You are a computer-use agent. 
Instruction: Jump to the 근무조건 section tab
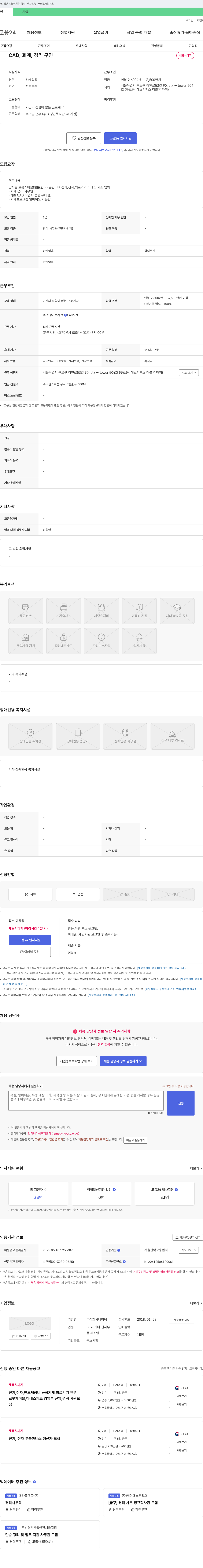click(x=44, y=46)
